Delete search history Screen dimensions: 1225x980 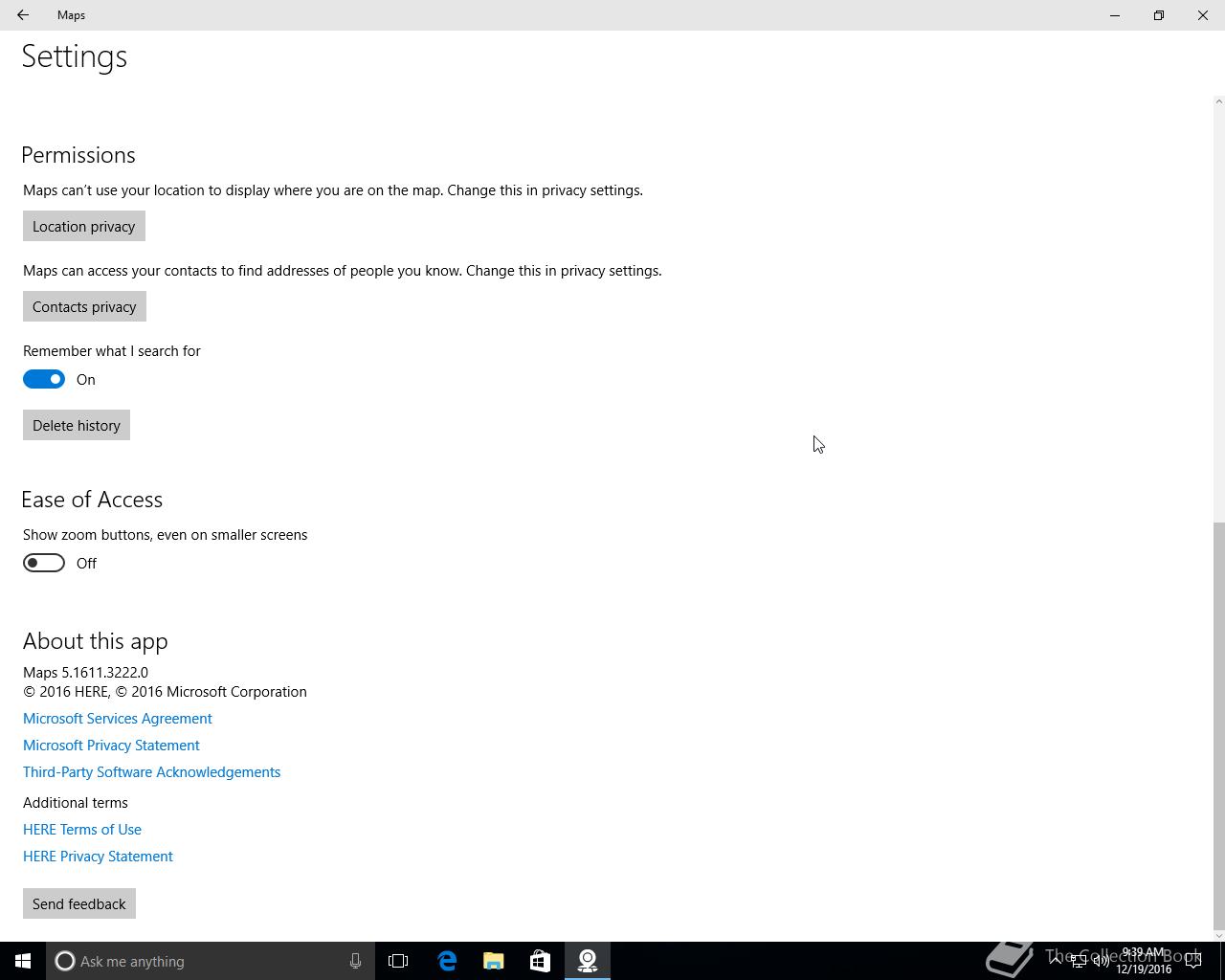pos(77,425)
